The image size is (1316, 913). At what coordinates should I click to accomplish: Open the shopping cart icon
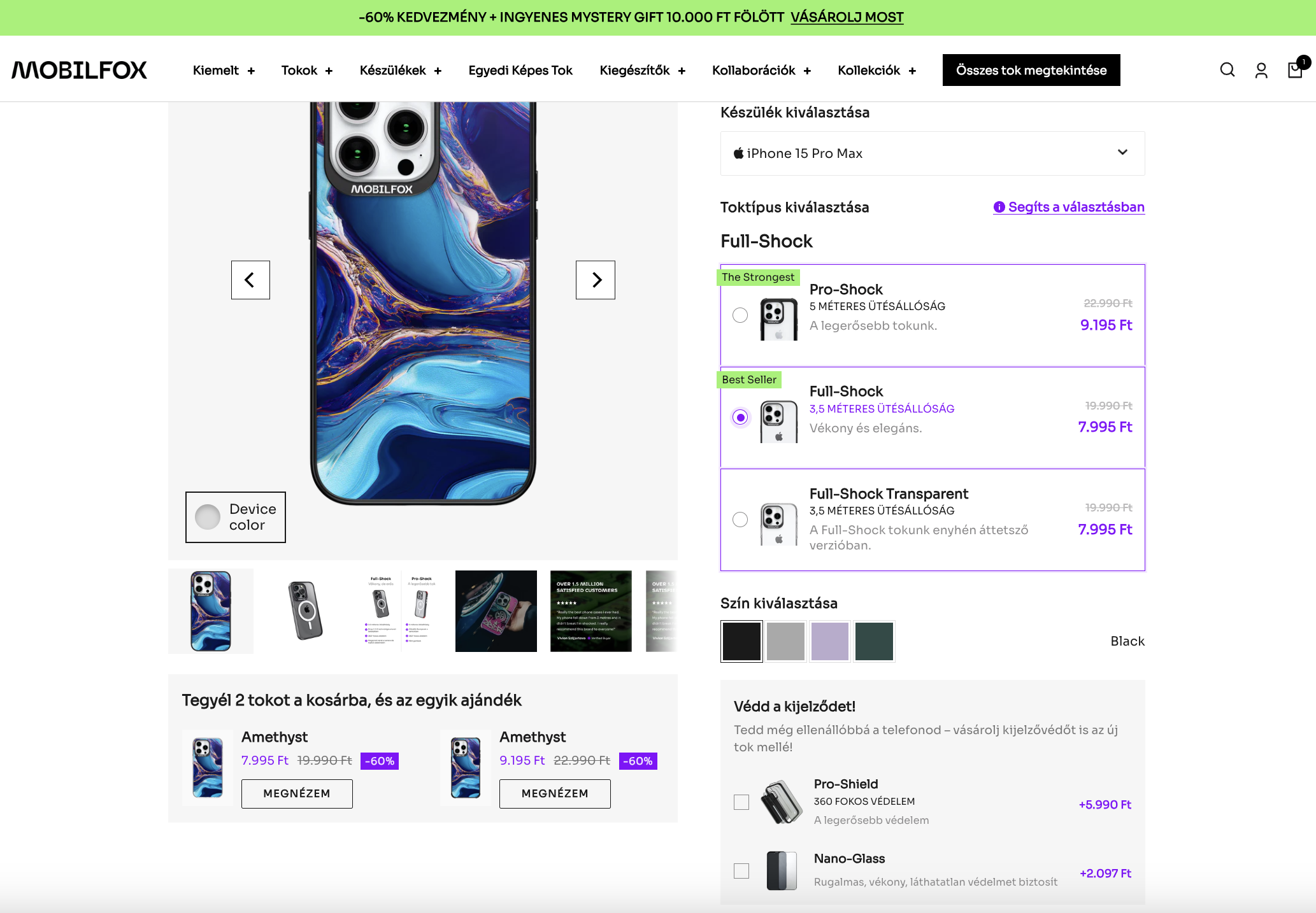tap(1295, 69)
